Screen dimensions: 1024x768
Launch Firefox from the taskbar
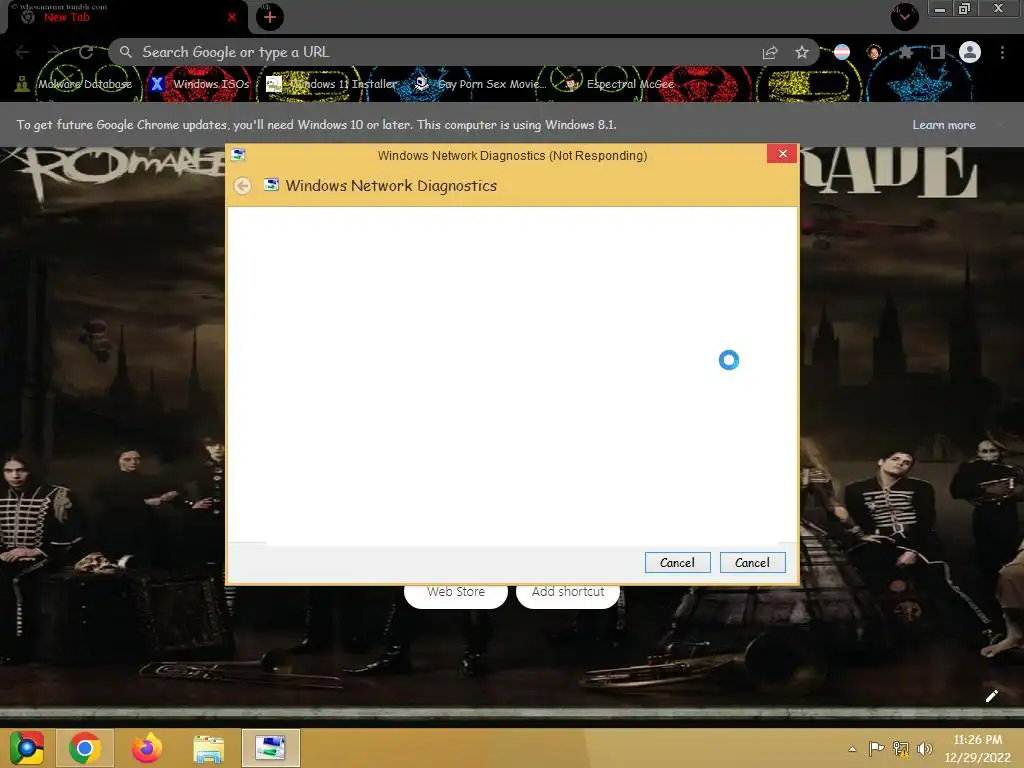tap(147, 748)
